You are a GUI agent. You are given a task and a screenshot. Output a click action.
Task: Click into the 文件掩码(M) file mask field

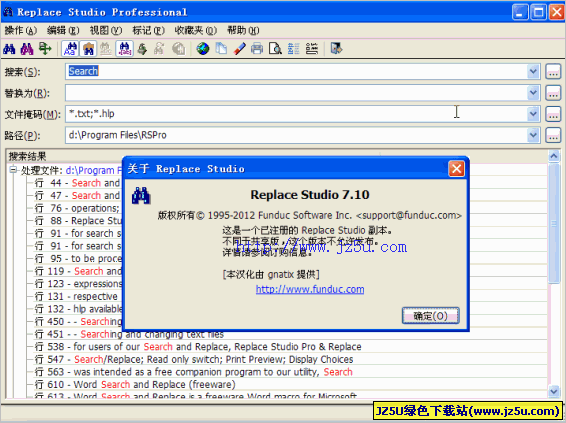pyautogui.click(x=296, y=114)
